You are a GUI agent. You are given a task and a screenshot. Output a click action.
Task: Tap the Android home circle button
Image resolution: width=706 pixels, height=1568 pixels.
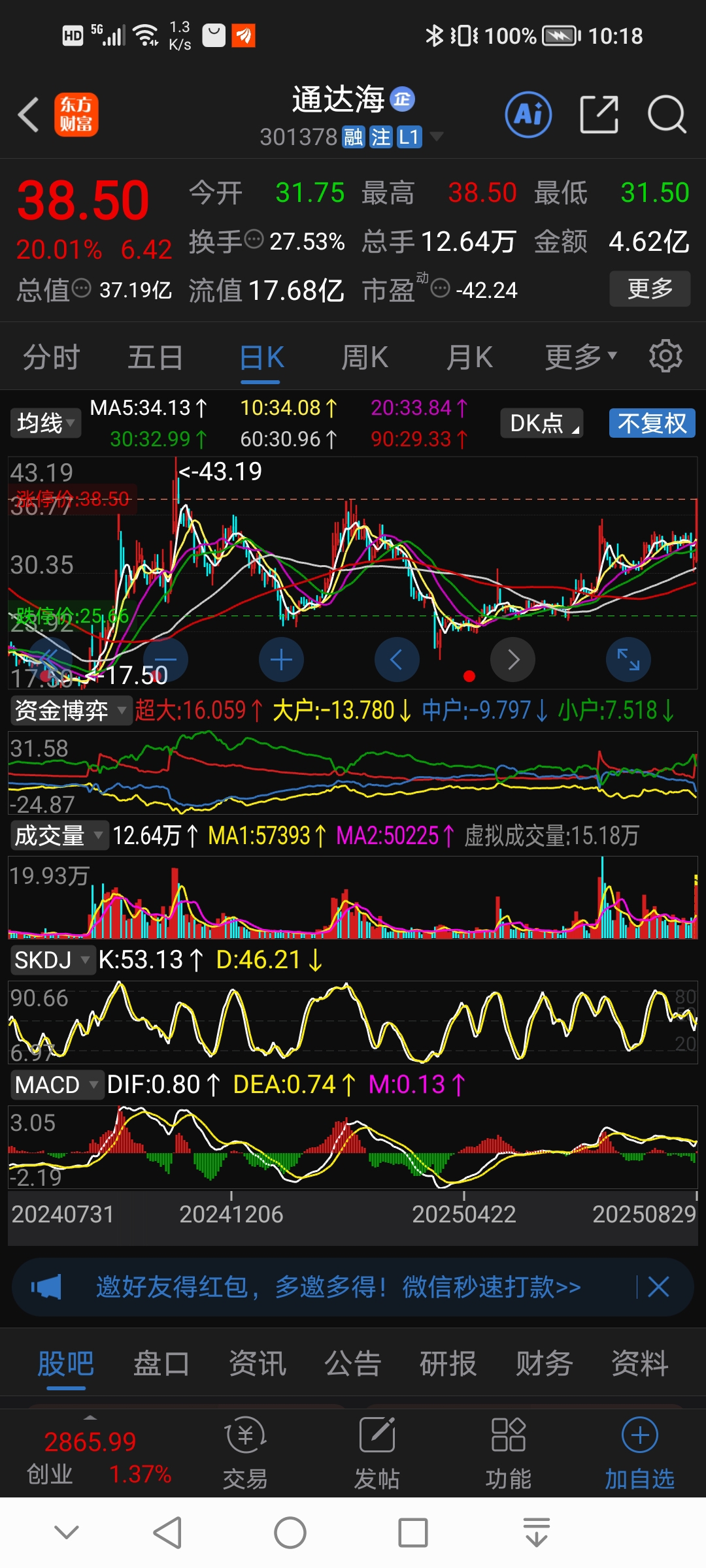(x=290, y=1533)
